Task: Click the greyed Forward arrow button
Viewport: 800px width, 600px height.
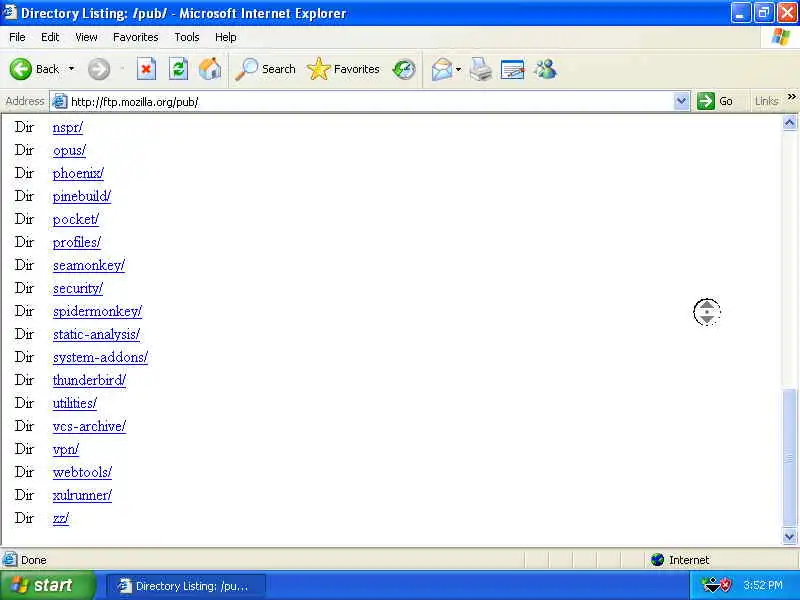Action: click(98, 69)
